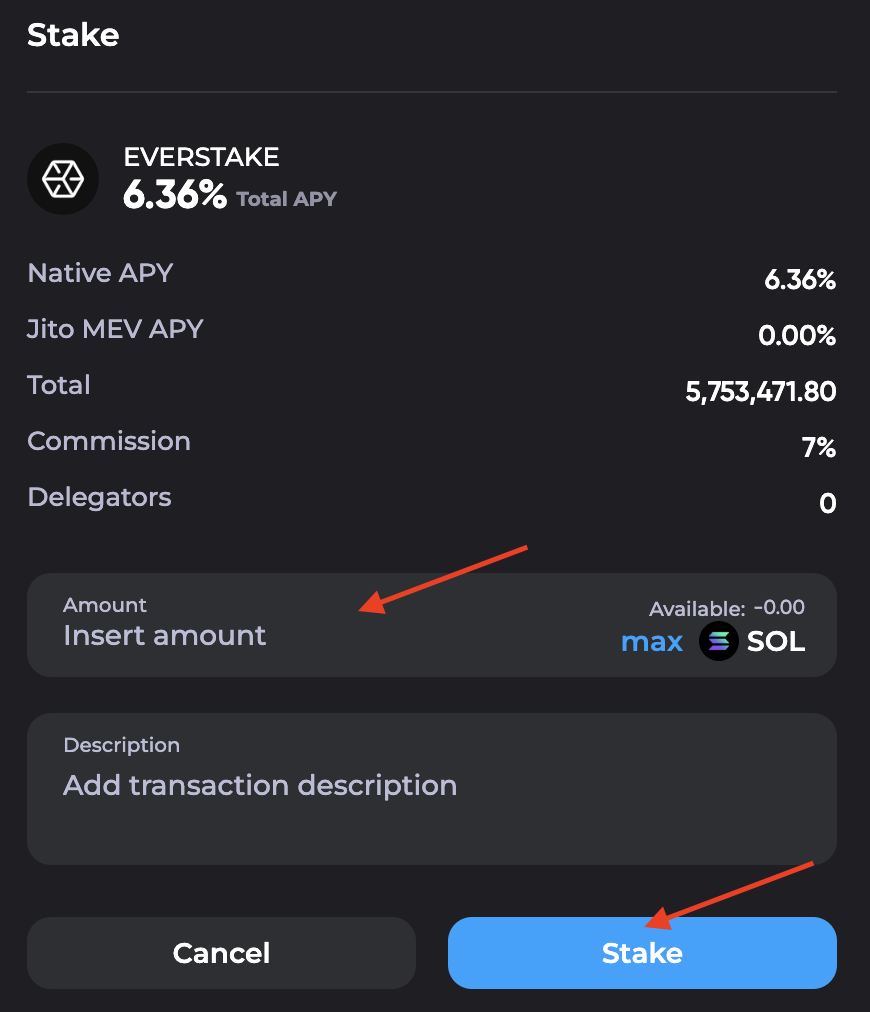Click the Description field label

coord(121,745)
